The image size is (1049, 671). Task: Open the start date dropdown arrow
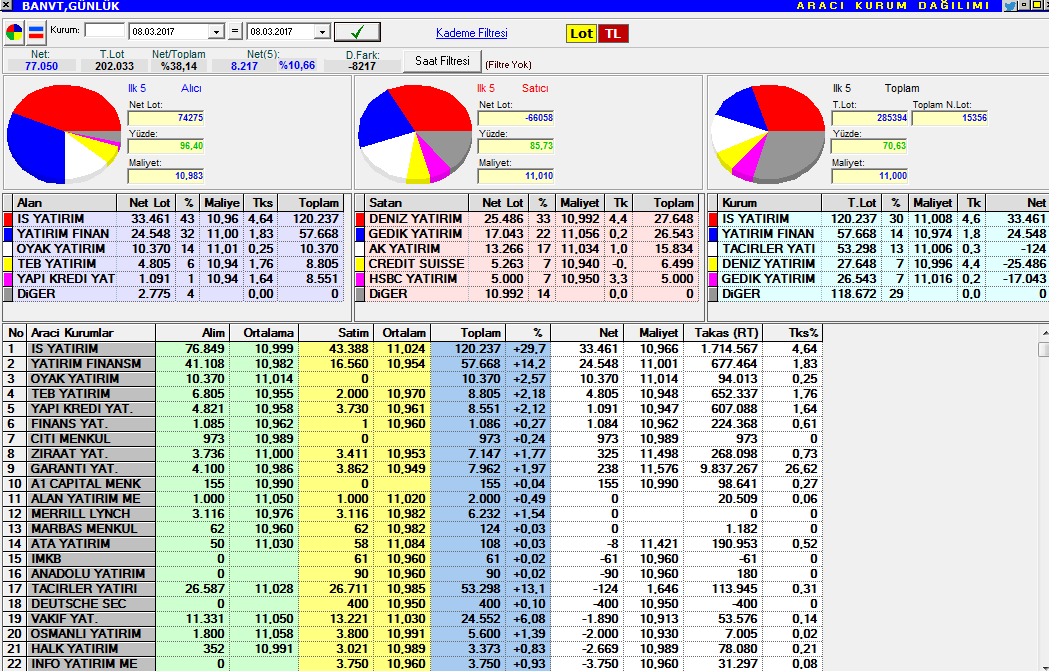[216, 31]
